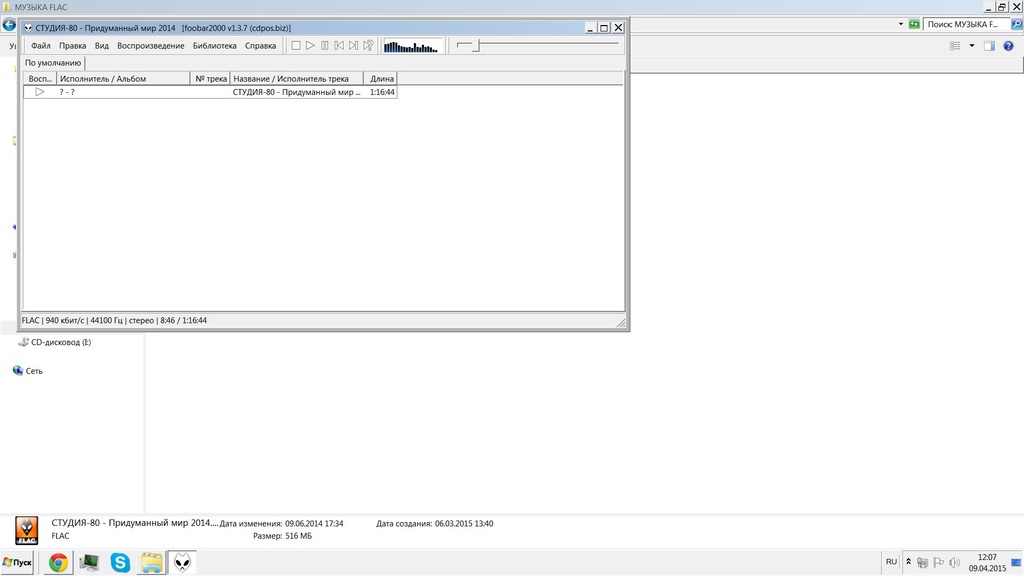Sort by Длина column header
Screen dimensions: 1024x576
coord(381,78)
